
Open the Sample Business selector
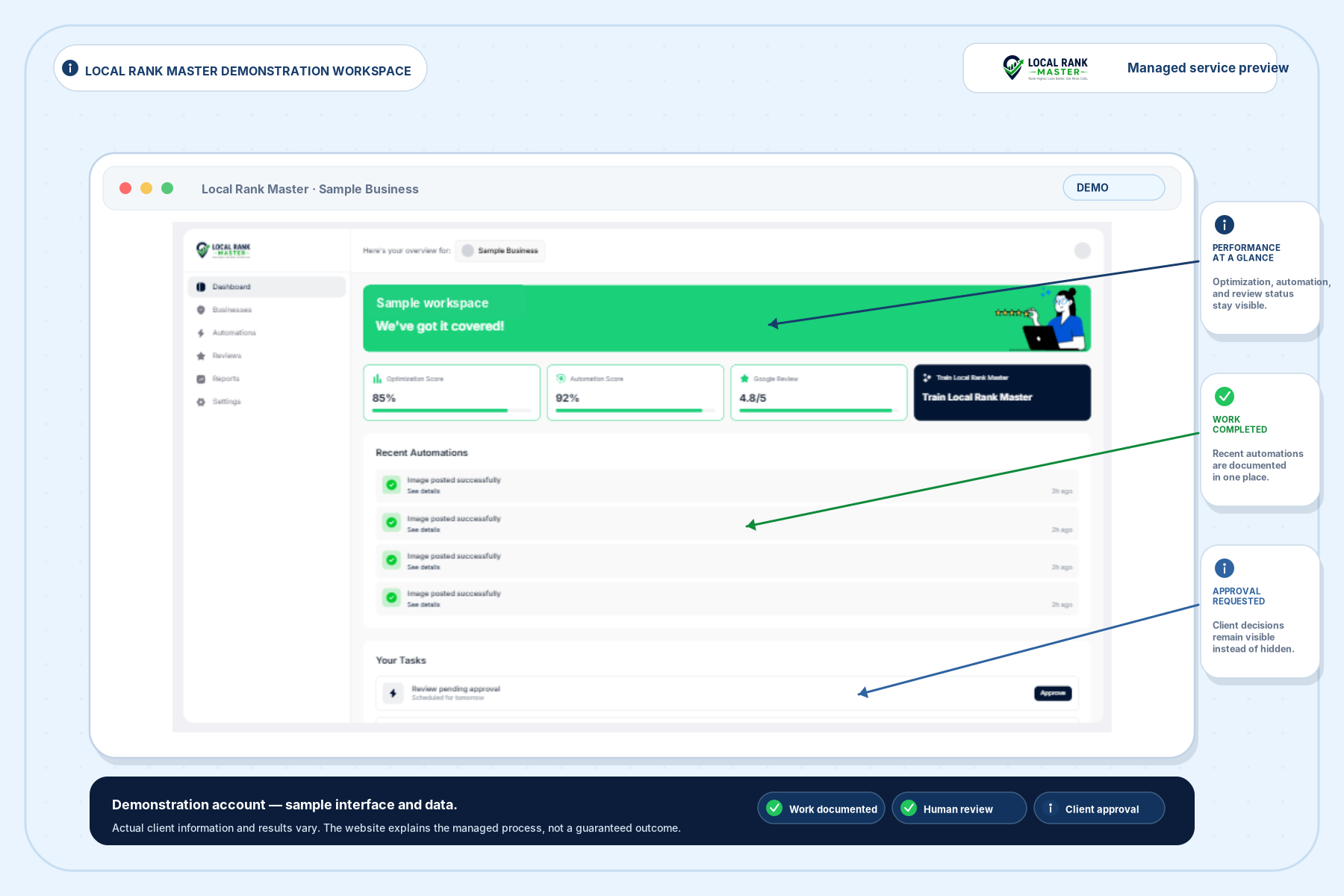click(x=500, y=251)
